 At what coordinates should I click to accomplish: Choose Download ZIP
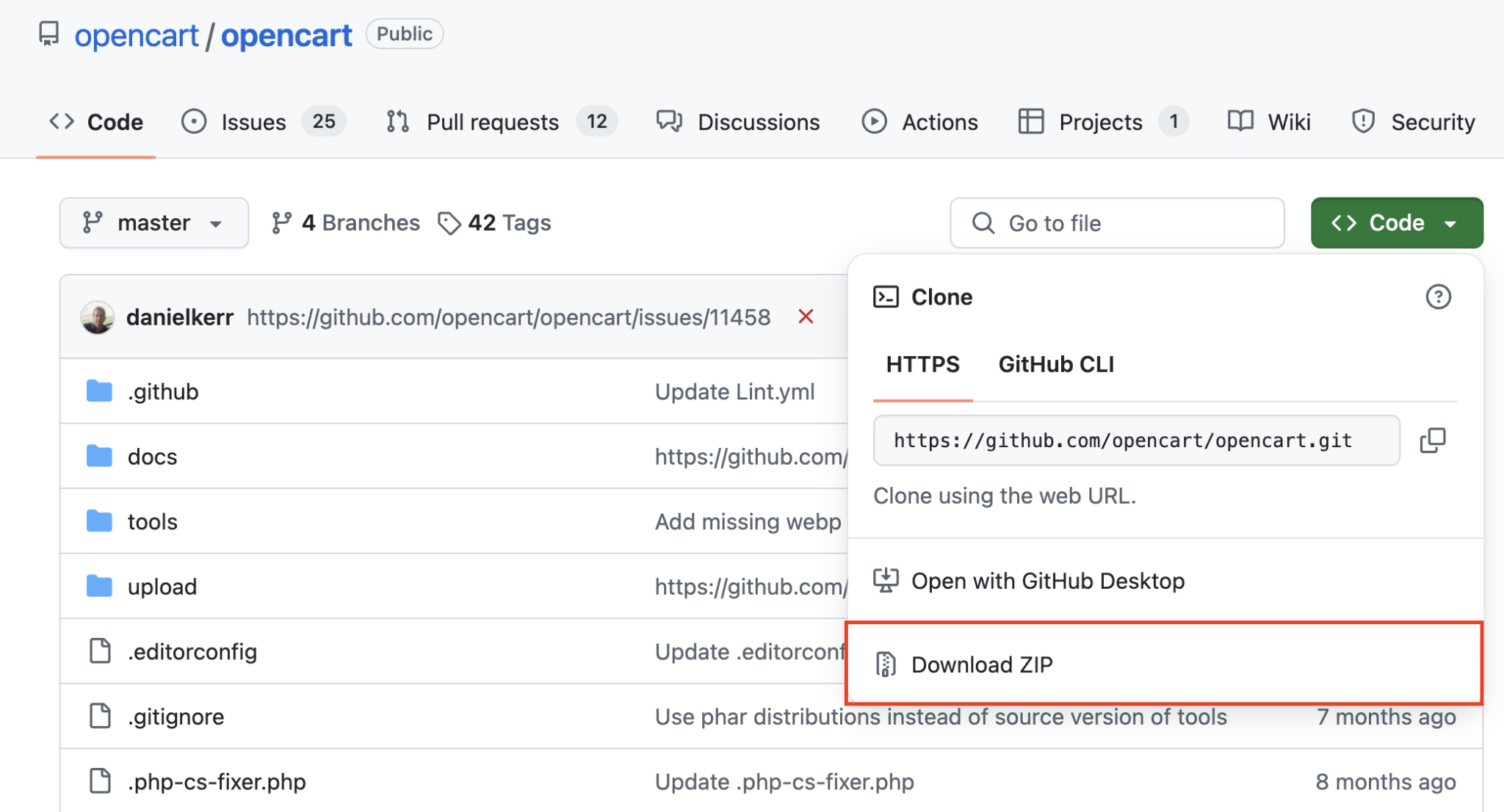pyautogui.click(x=982, y=664)
